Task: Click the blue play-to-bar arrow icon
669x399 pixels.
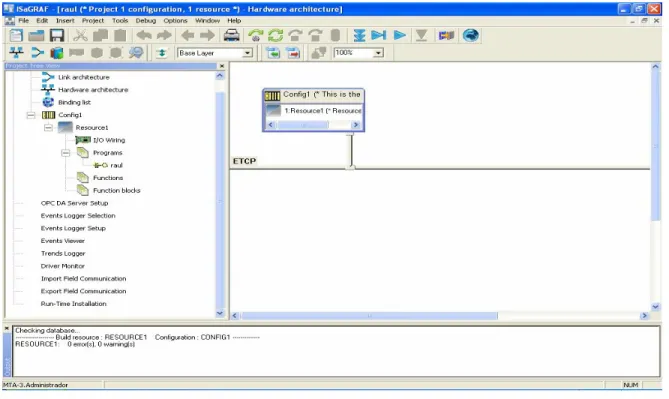Action: (x=378, y=35)
